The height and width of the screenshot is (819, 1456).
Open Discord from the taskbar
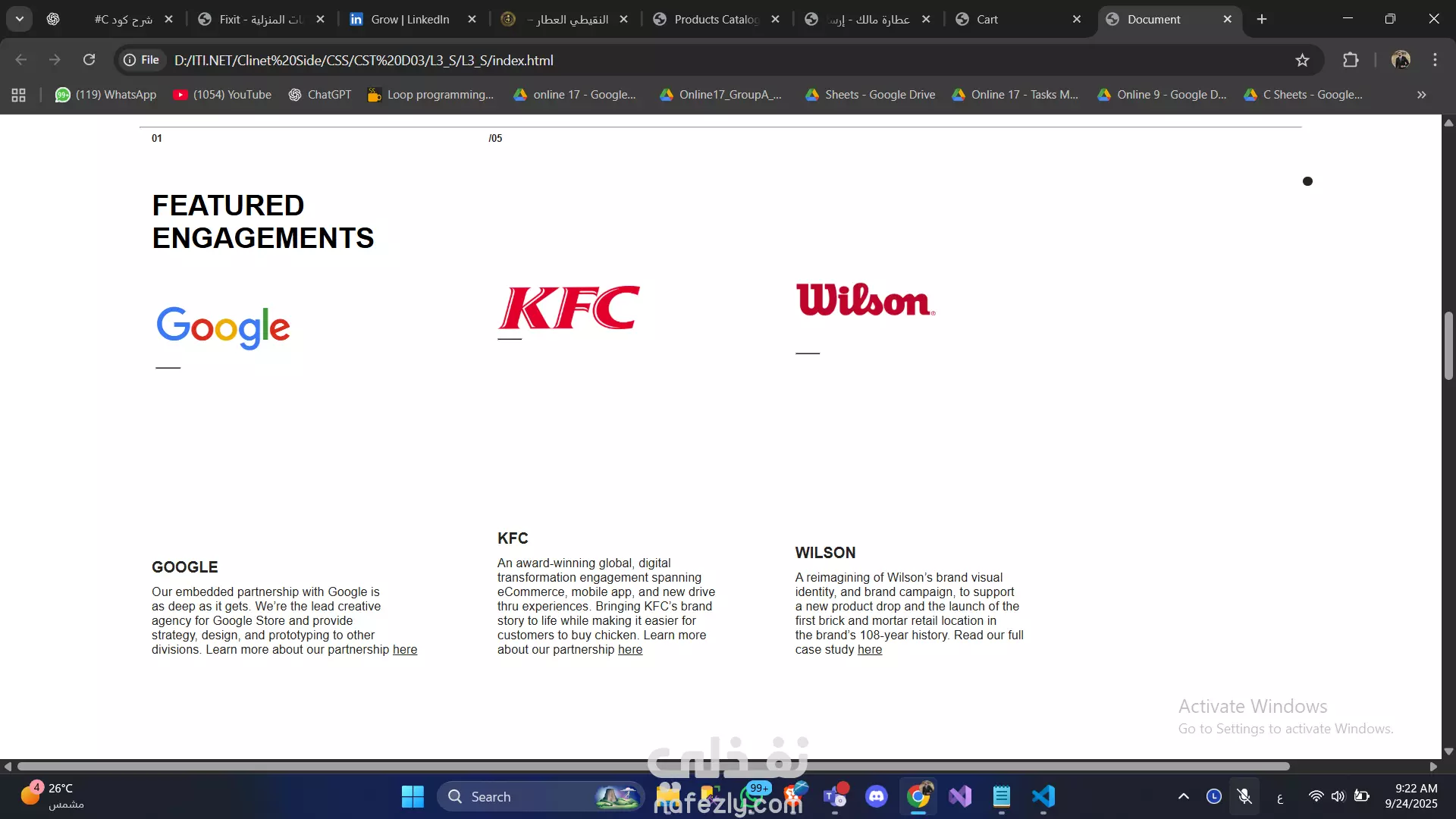click(x=877, y=796)
